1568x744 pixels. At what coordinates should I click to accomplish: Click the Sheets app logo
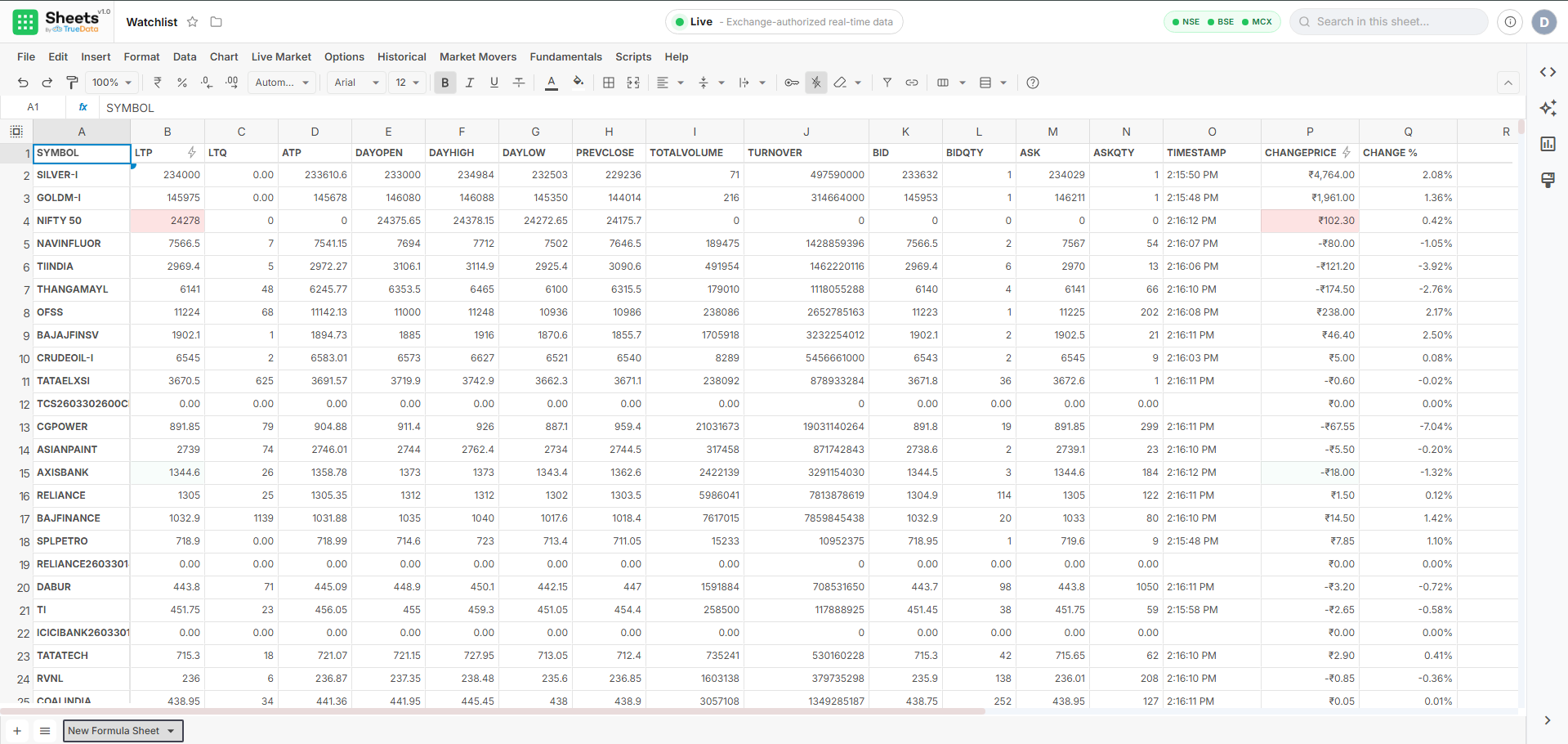click(x=25, y=22)
